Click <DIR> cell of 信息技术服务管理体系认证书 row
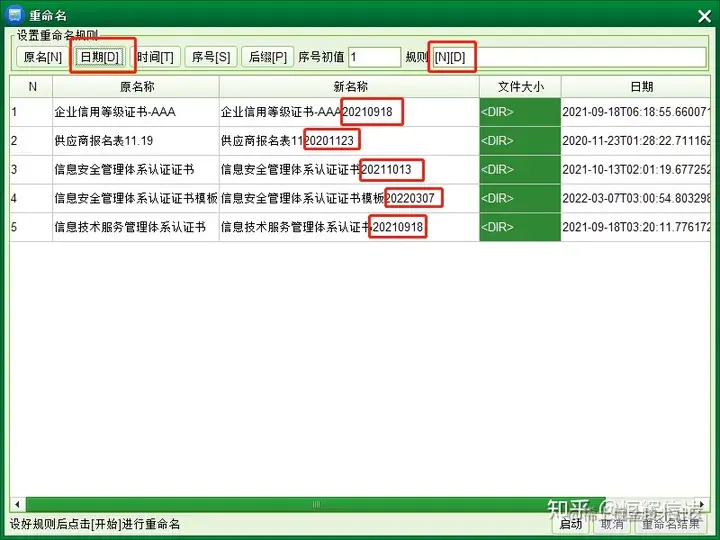The width and height of the screenshot is (720, 540). (520, 227)
